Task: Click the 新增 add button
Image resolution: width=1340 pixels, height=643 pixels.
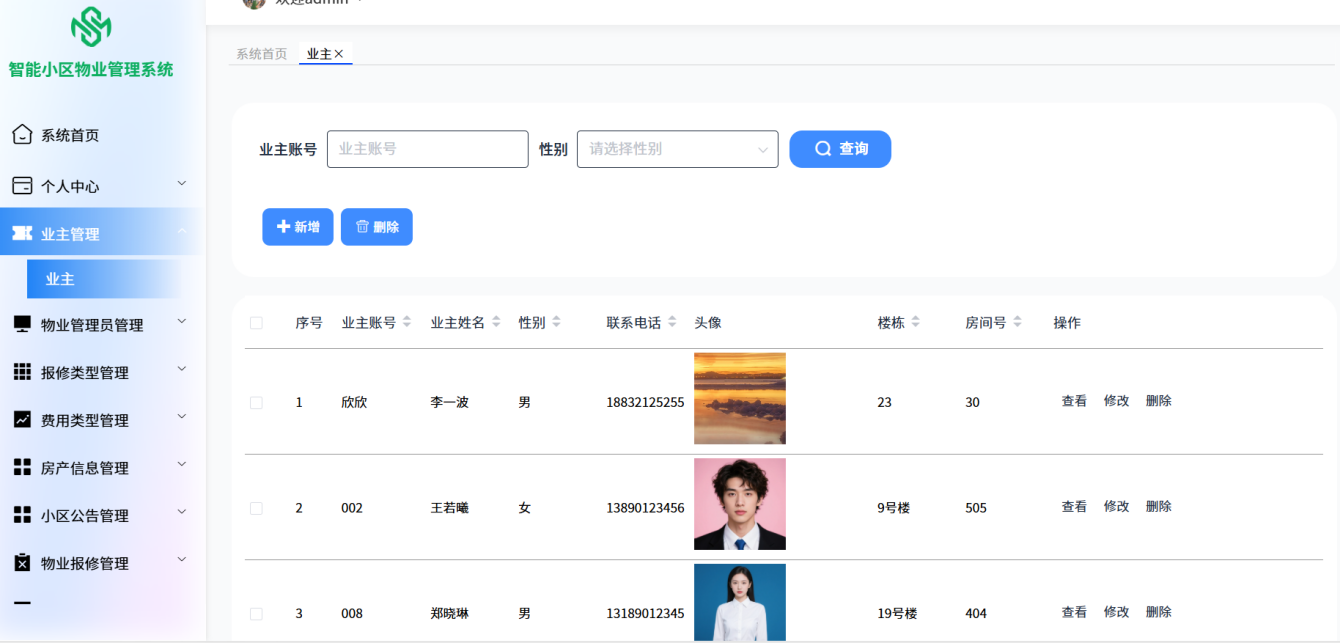Action: pos(298,227)
